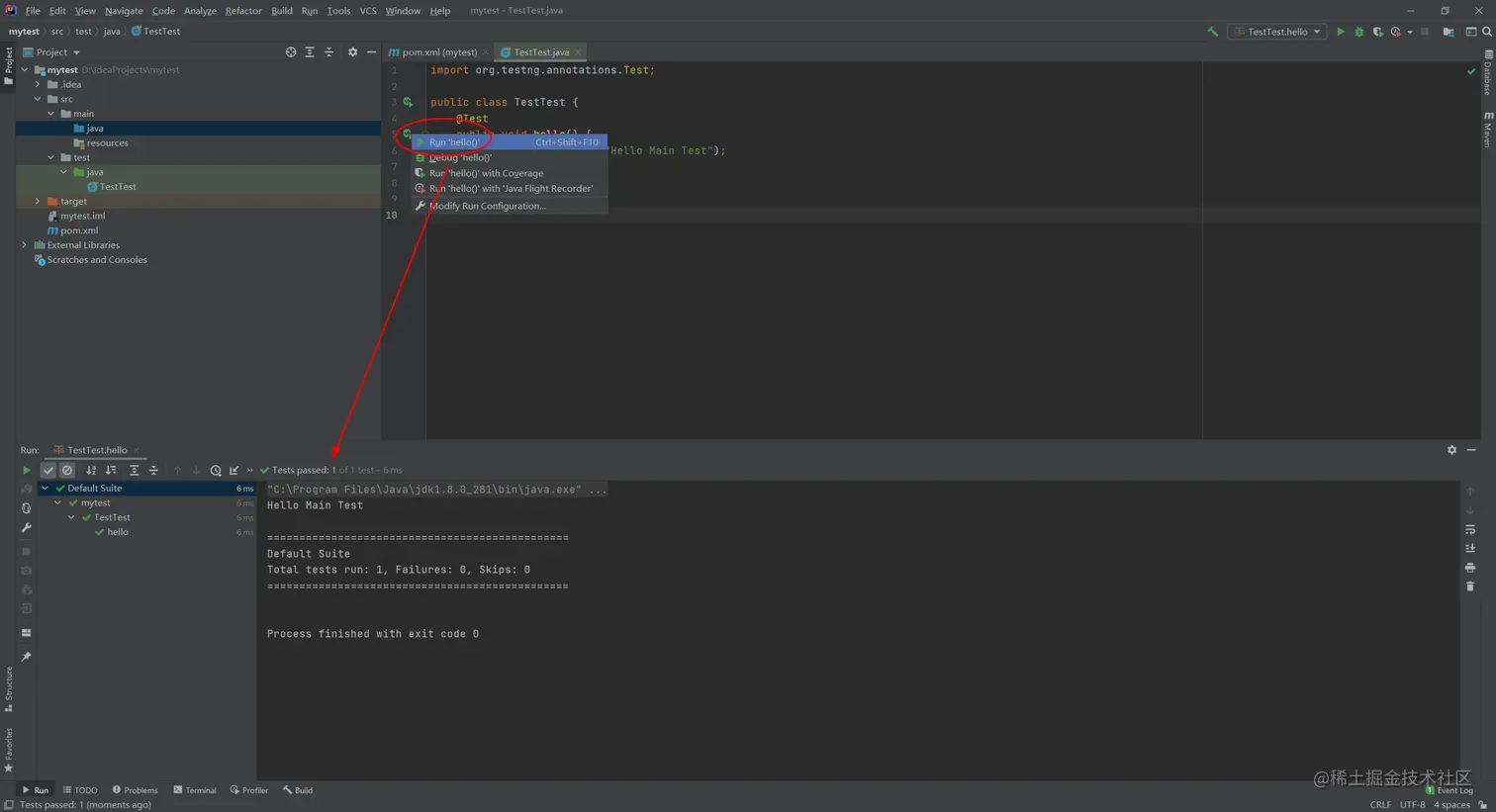Click the CRLF line separator in status bar
Screen dimensions: 1496x812
[x=1380, y=804]
